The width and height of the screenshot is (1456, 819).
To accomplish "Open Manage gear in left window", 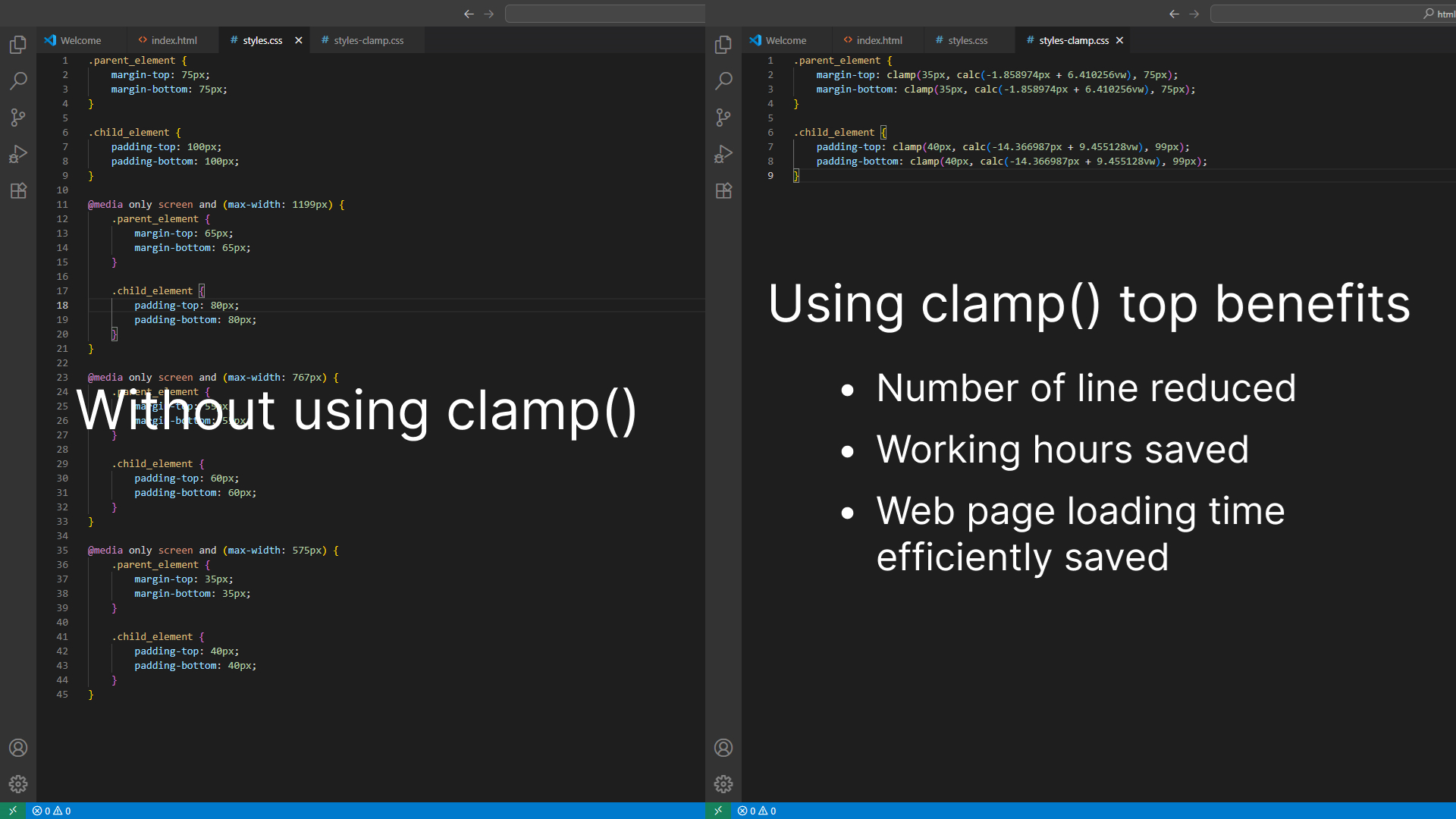I will tap(18, 784).
